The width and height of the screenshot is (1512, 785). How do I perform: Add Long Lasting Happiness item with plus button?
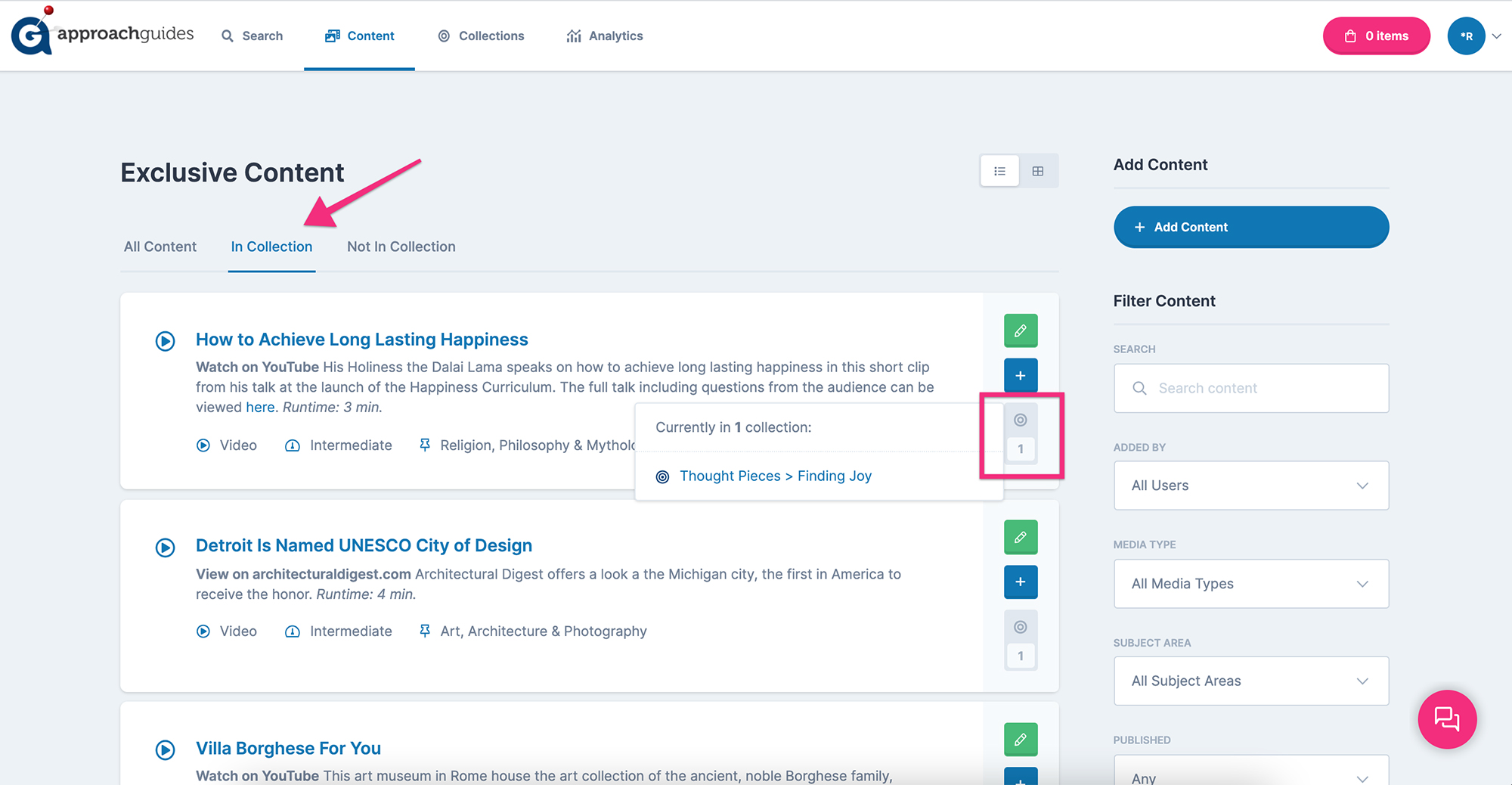(1021, 375)
